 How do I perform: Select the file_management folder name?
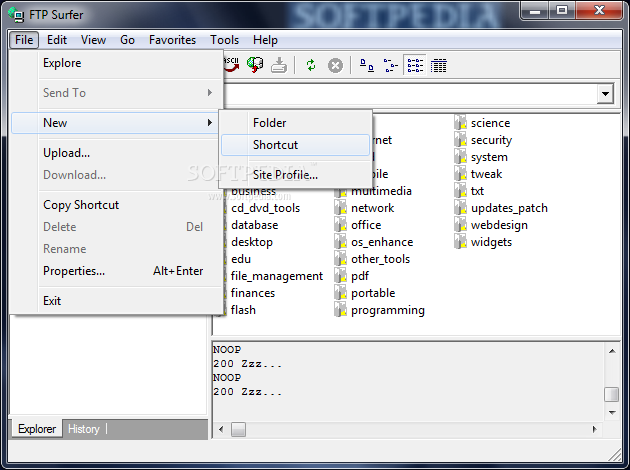277,276
